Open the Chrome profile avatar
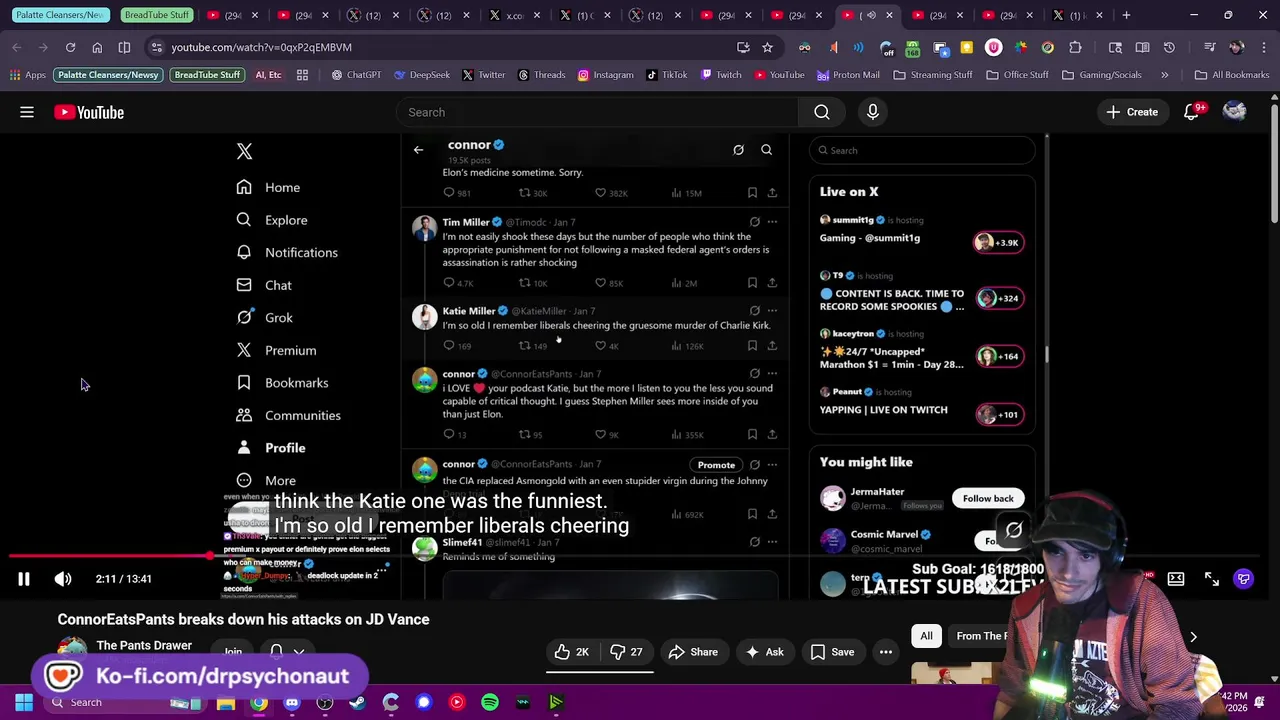The height and width of the screenshot is (720, 1280). (x=1237, y=47)
